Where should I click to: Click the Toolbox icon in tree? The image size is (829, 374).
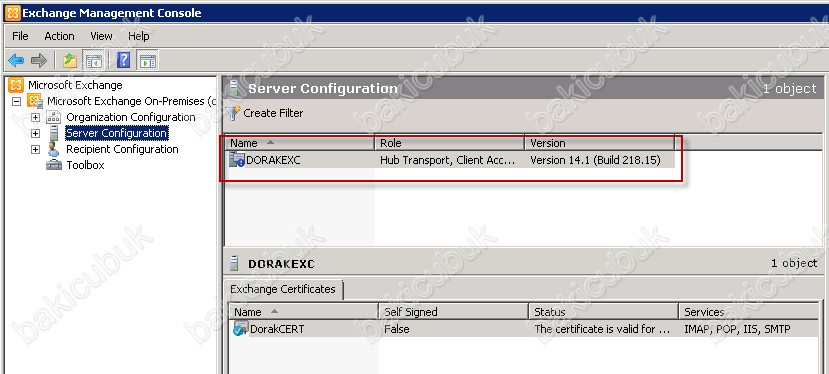coord(54,165)
